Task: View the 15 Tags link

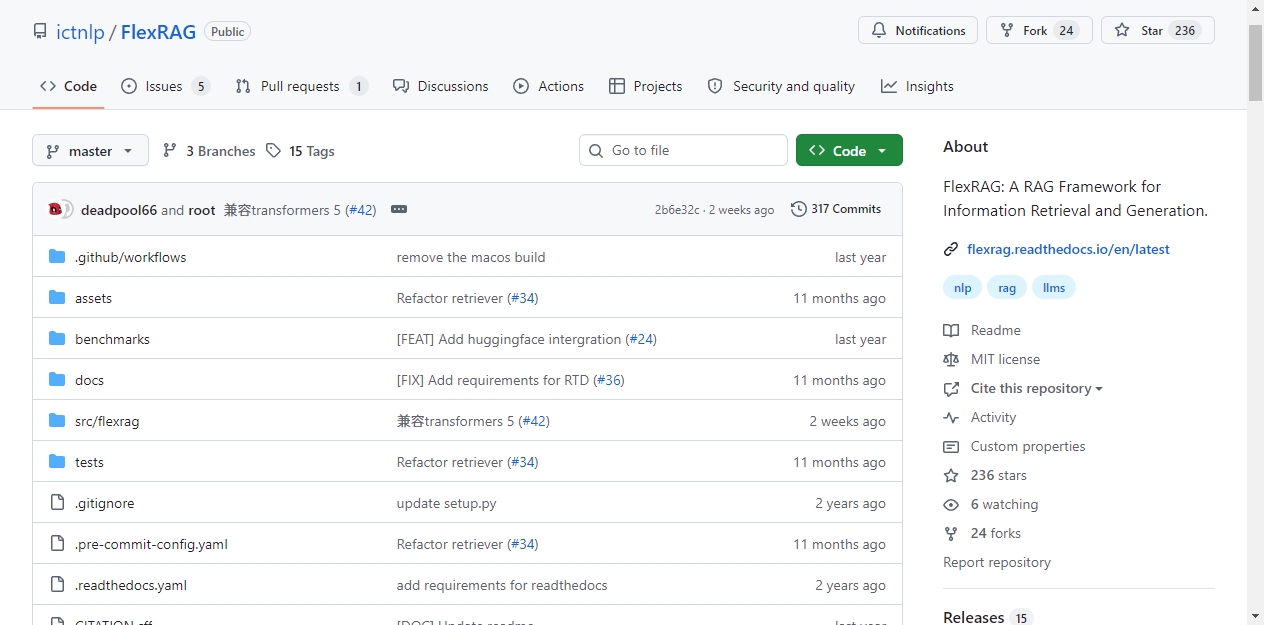Action: [x=300, y=151]
